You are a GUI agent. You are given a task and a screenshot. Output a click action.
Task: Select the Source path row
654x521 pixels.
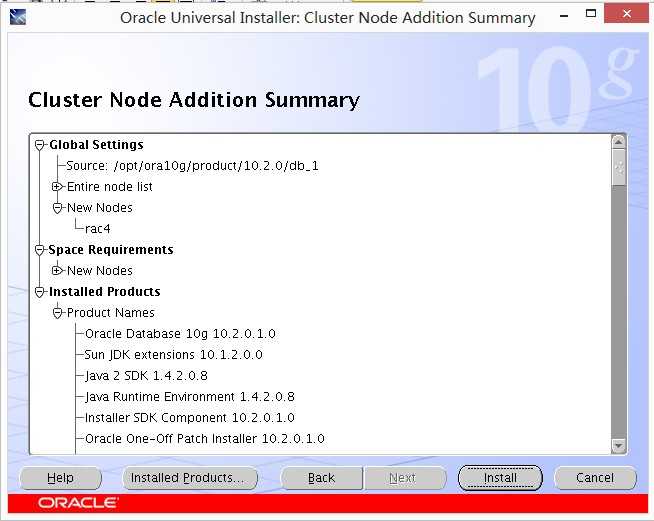[192, 166]
